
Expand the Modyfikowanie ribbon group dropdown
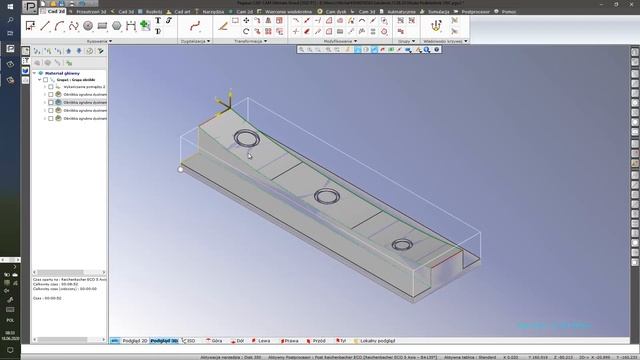pos(356,41)
